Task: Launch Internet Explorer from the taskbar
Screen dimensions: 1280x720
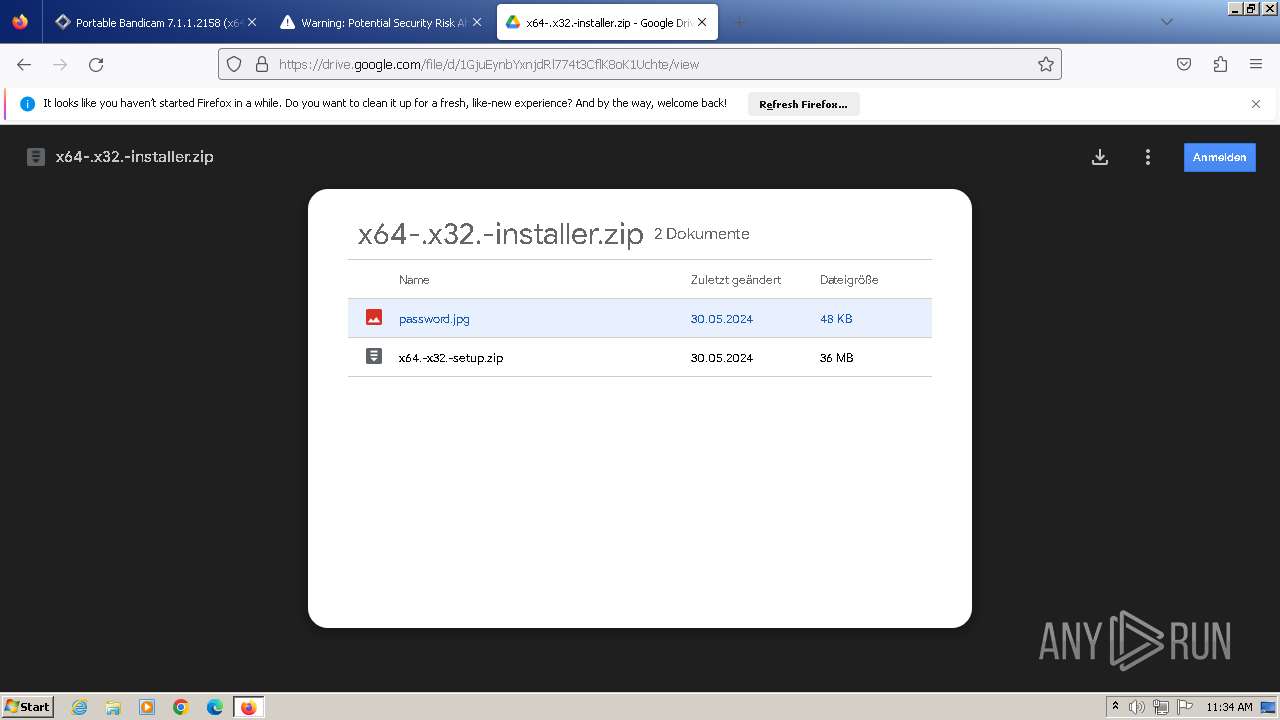Action: [x=79, y=707]
